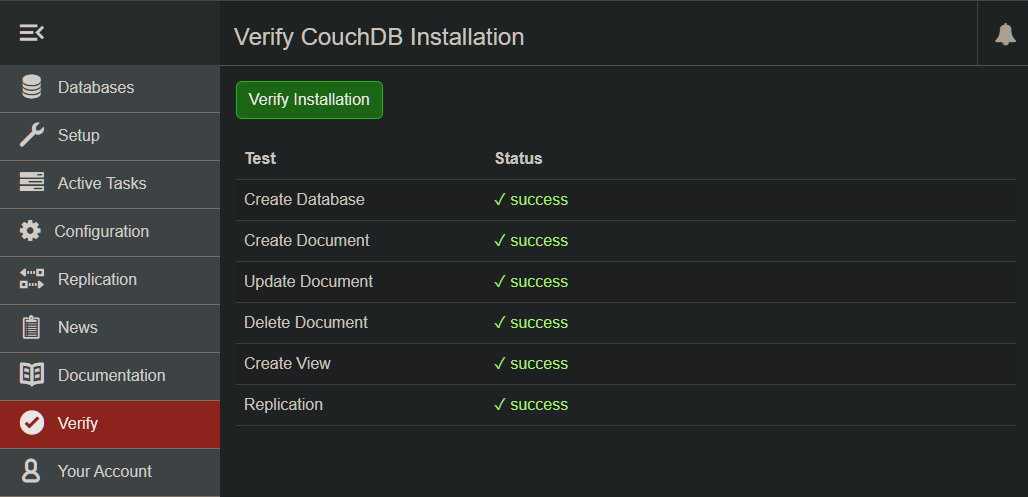Click the Replication test success status
The width and height of the screenshot is (1028, 497).
(x=531, y=404)
